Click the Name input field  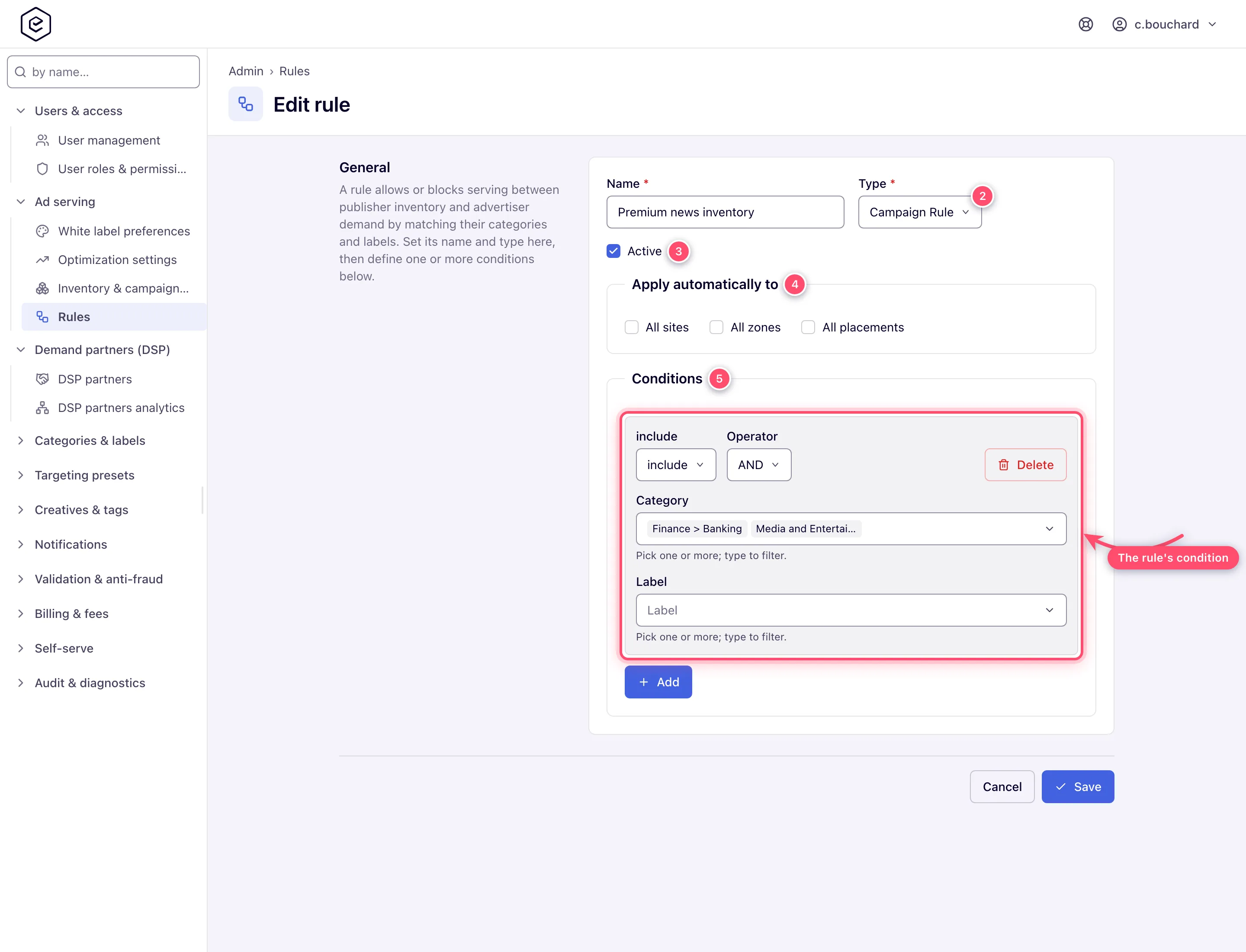725,212
